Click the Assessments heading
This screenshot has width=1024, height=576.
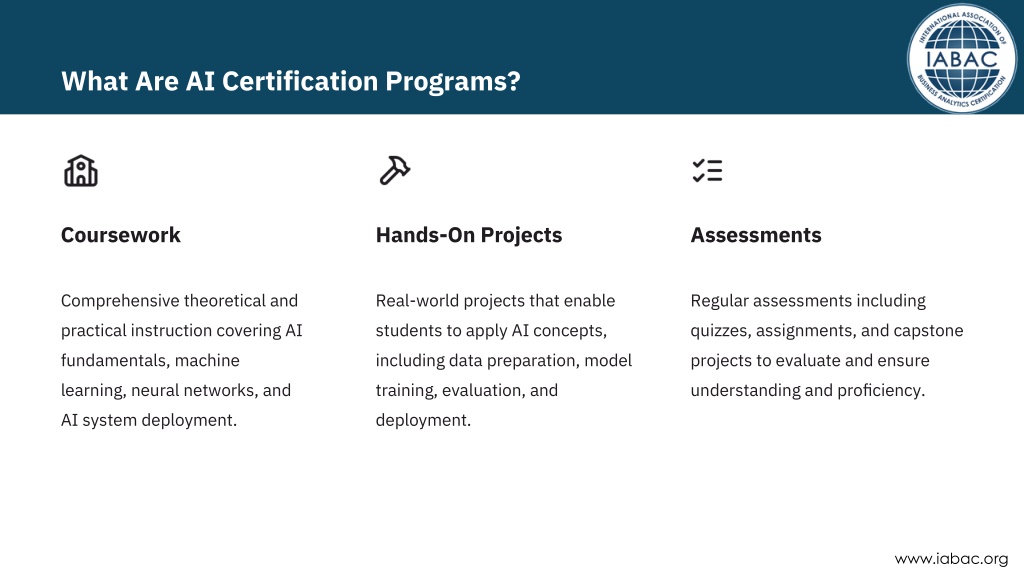(x=756, y=235)
